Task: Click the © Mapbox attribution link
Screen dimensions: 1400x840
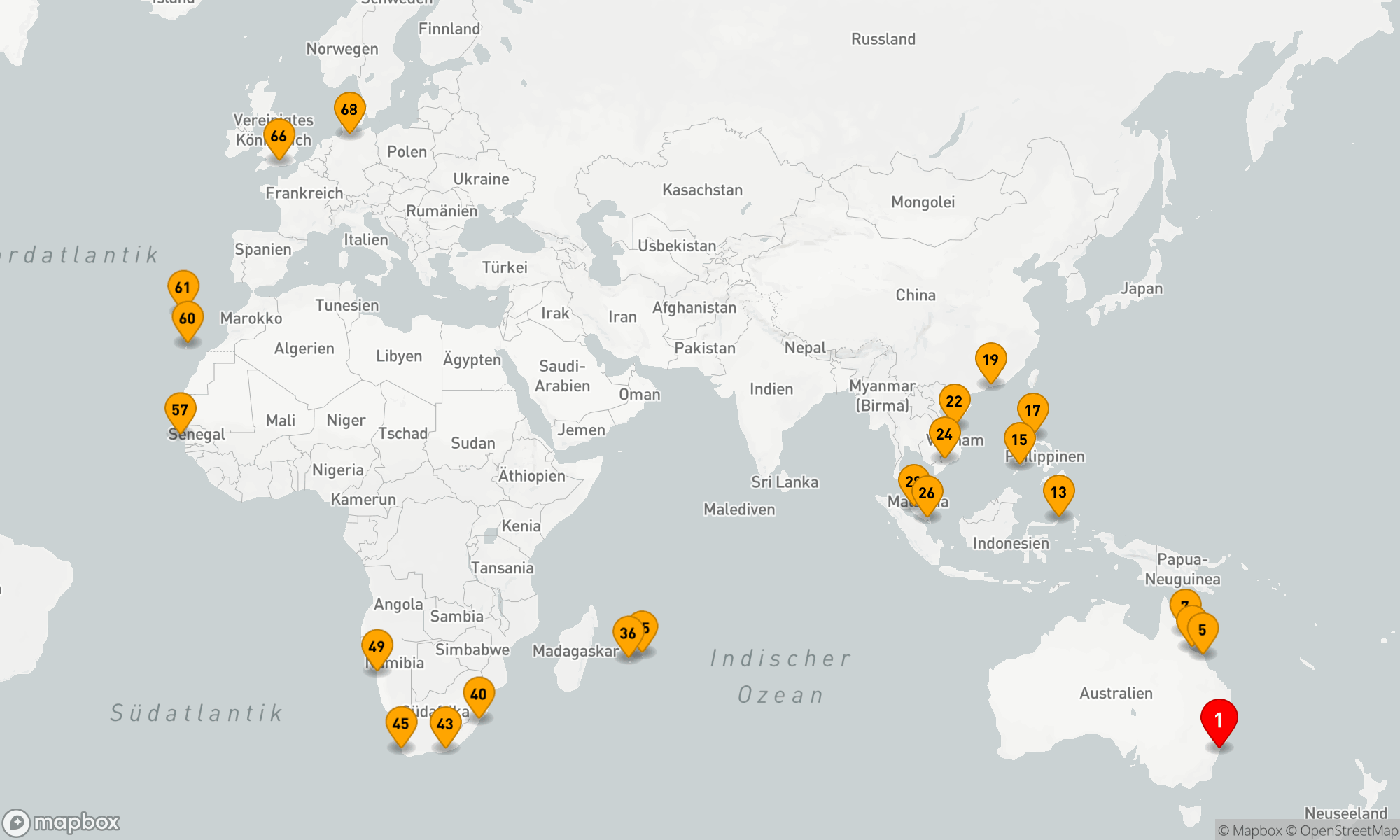Action: pos(1249,831)
